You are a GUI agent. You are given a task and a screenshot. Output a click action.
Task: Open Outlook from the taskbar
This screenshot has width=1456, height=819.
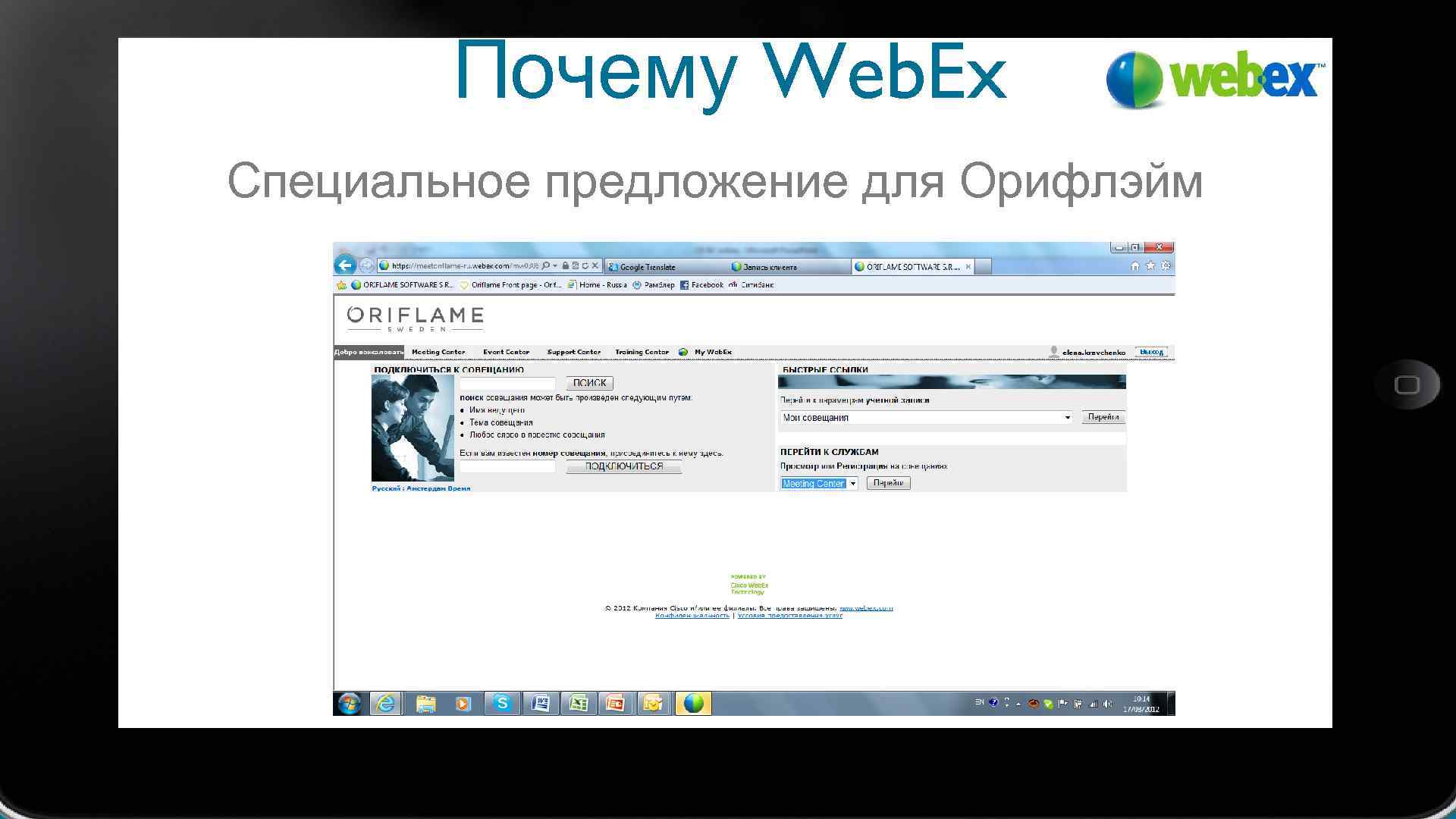click(x=653, y=704)
